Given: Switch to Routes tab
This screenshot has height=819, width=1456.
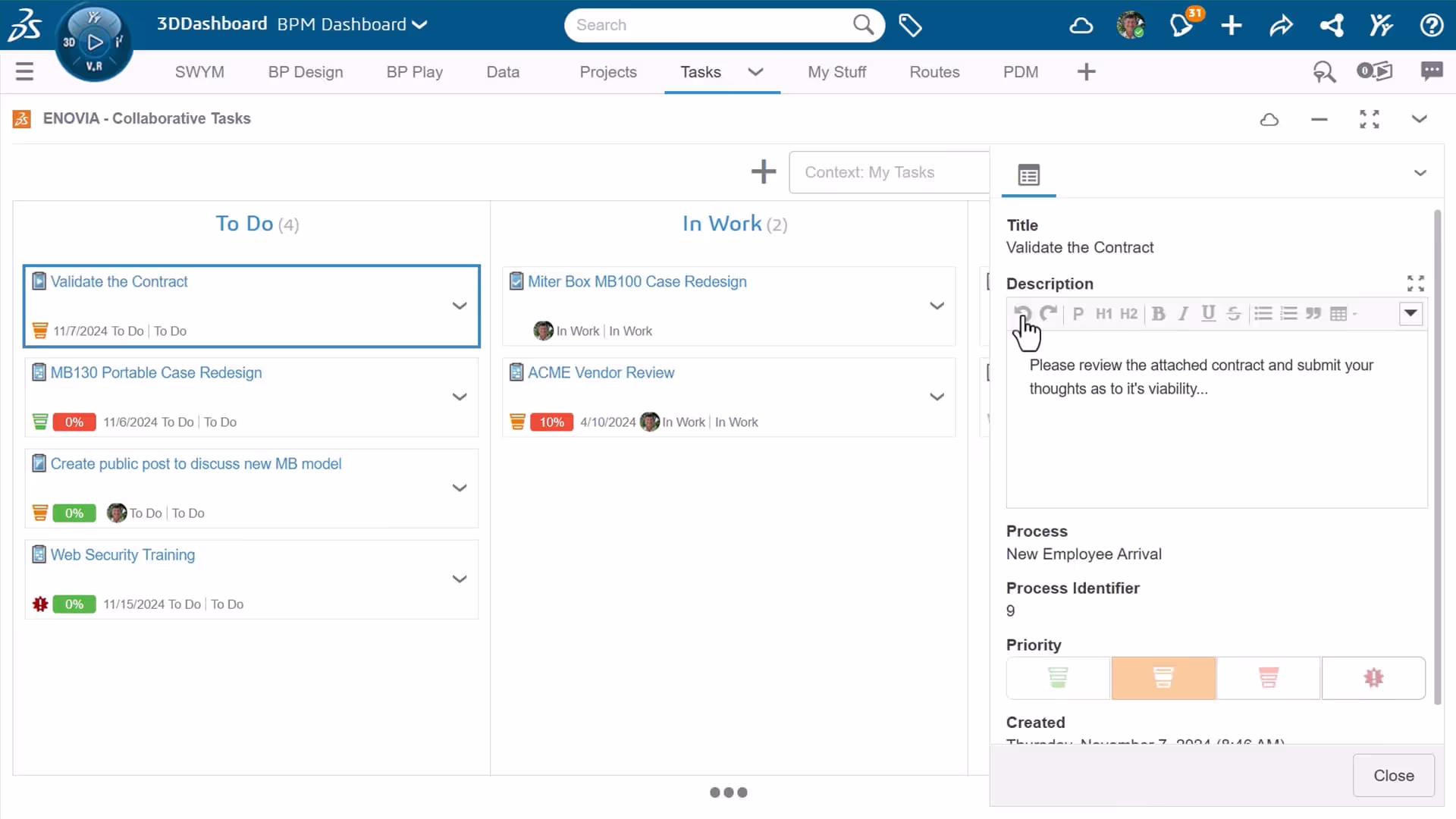Looking at the screenshot, I should click(934, 72).
